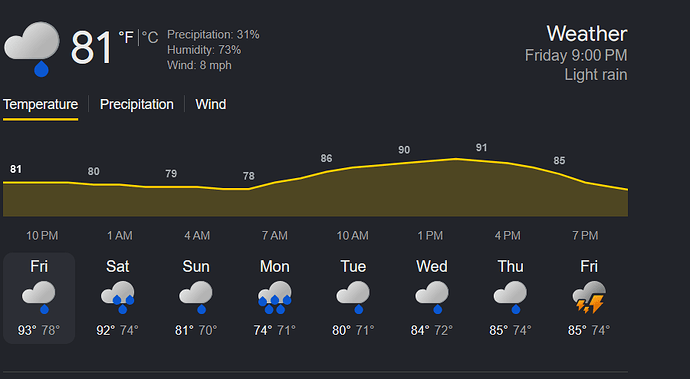Open the Wind tab
The height and width of the screenshot is (379, 690).
tap(211, 104)
